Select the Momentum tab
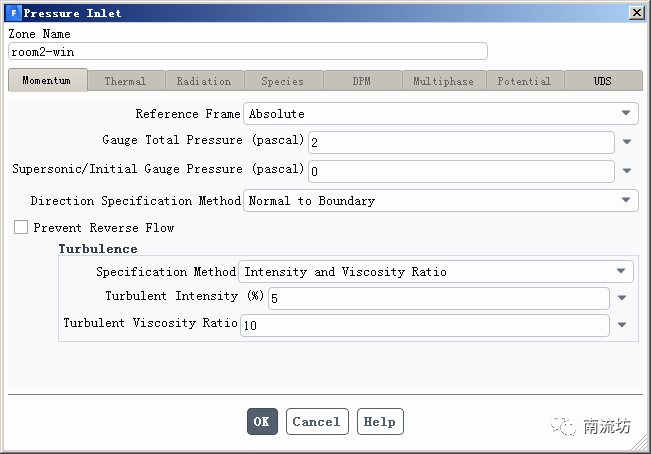The image size is (651, 454). click(47, 81)
